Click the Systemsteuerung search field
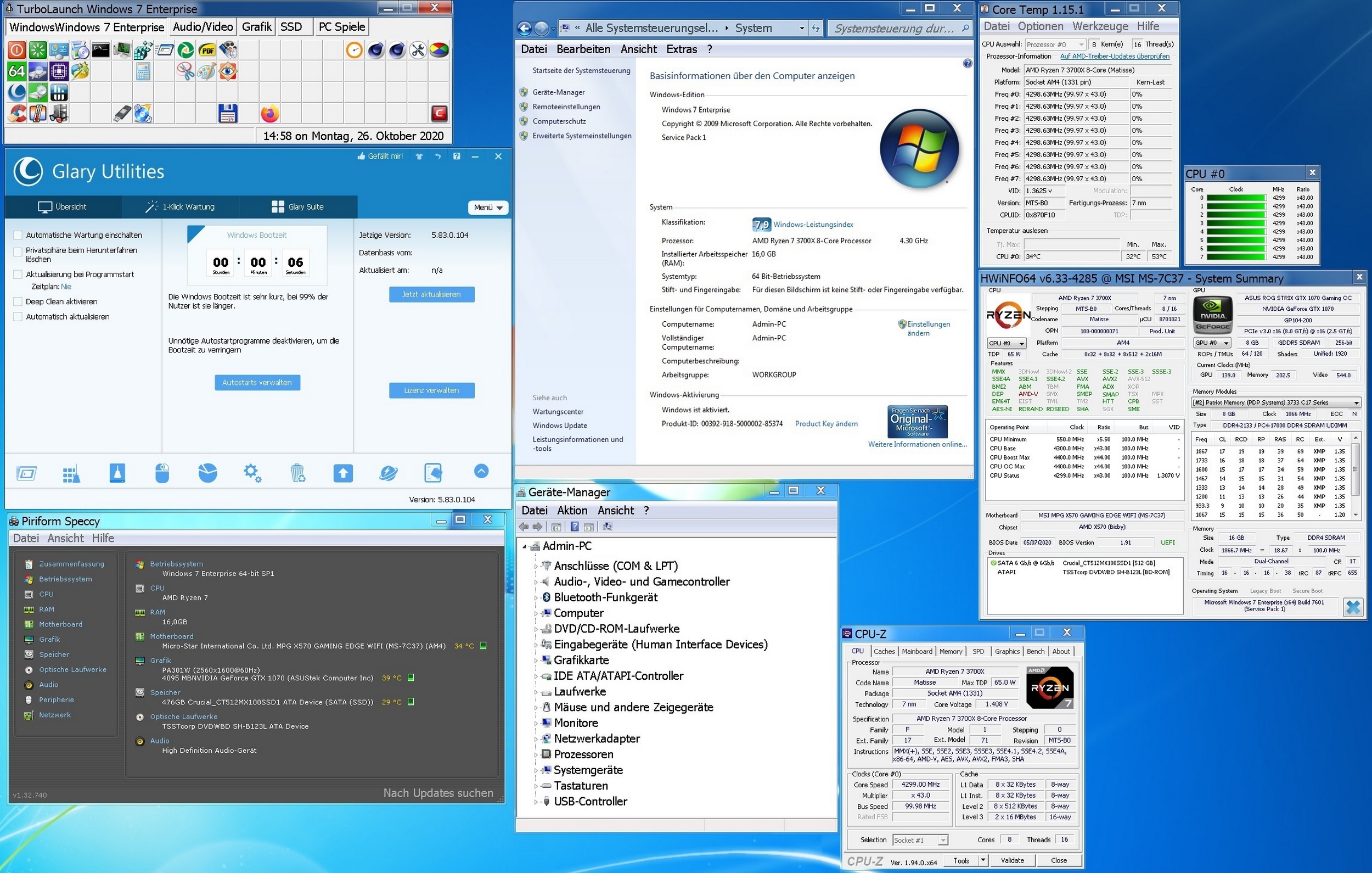The width and height of the screenshot is (1372, 873). pyautogui.click(x=894, y=29)
